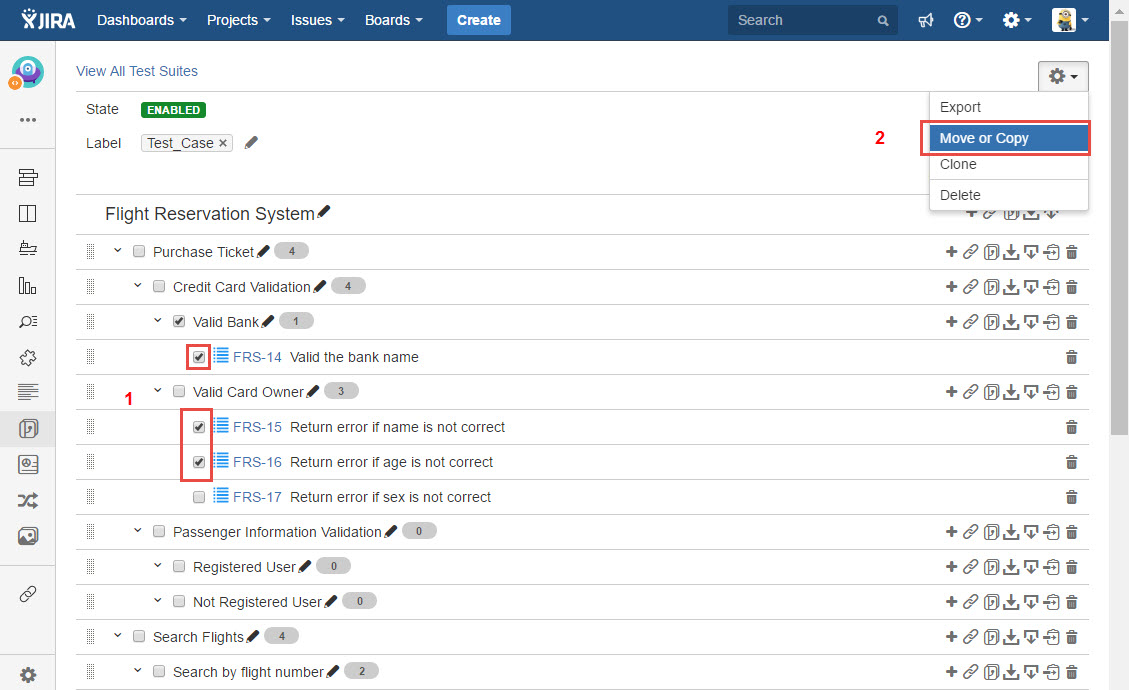Screen dimensions: 1129x690
Task: Uncheck the FRS-14 checkbox
Action: pyautogui.click(x=199, y=357)
